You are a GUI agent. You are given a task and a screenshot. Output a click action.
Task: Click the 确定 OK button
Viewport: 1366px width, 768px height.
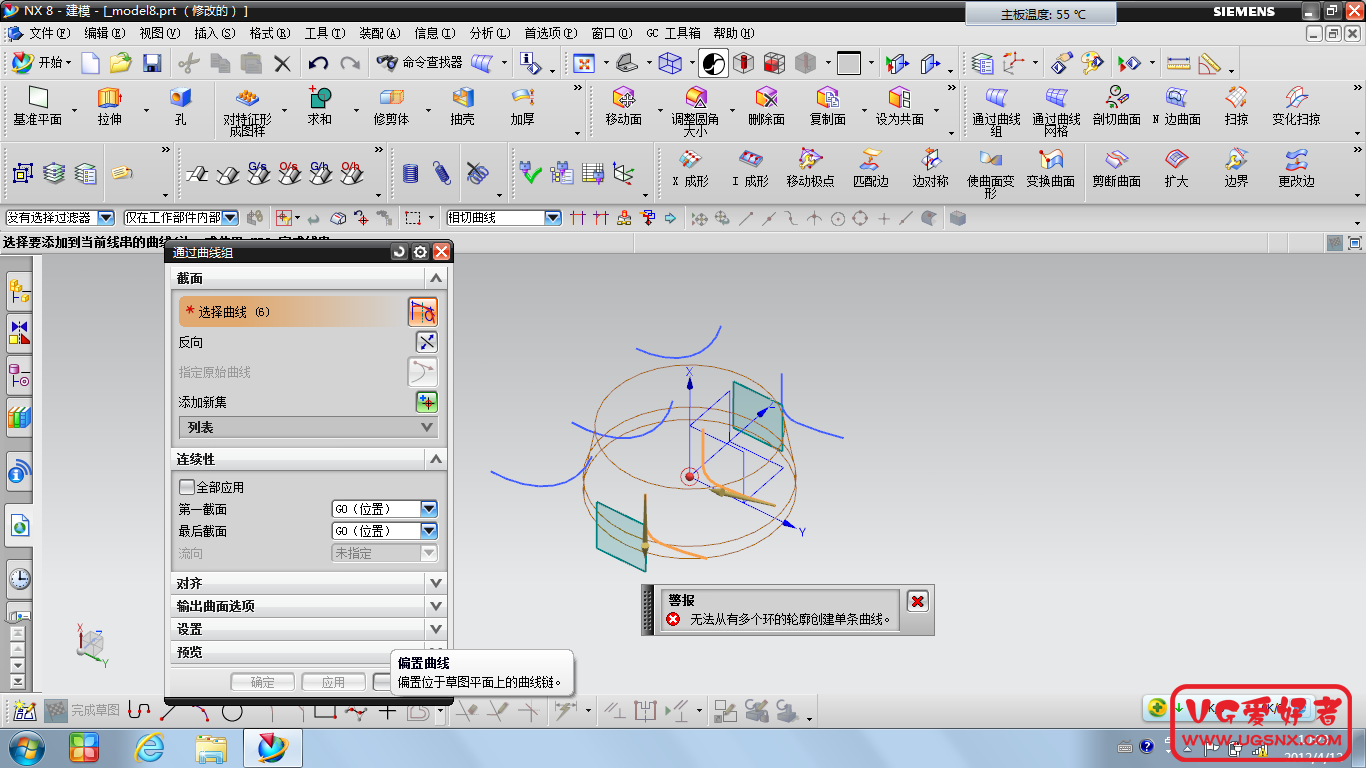coord(263,682)
